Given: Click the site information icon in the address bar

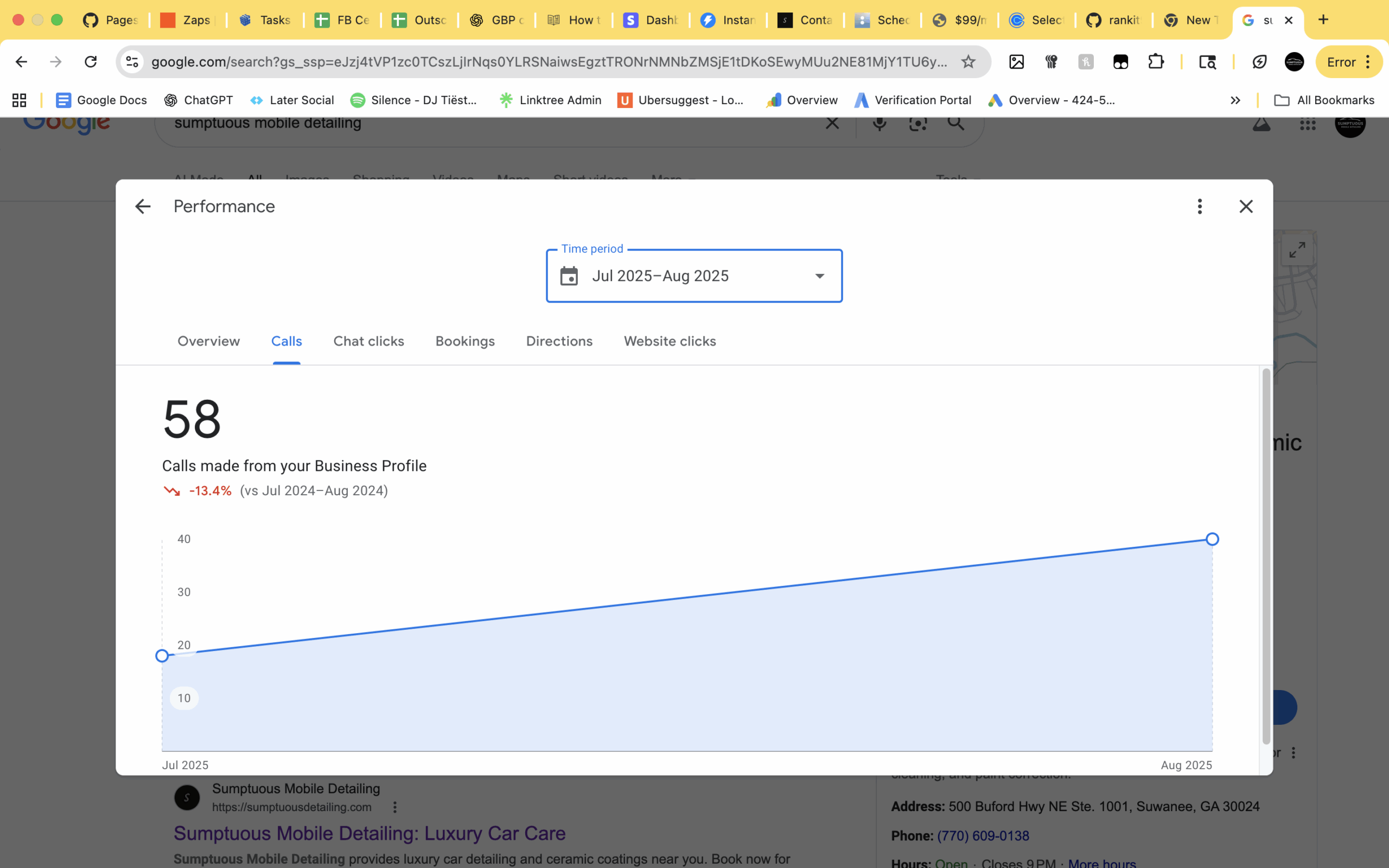Looking at the screenshot, I should tap(132, 61).
